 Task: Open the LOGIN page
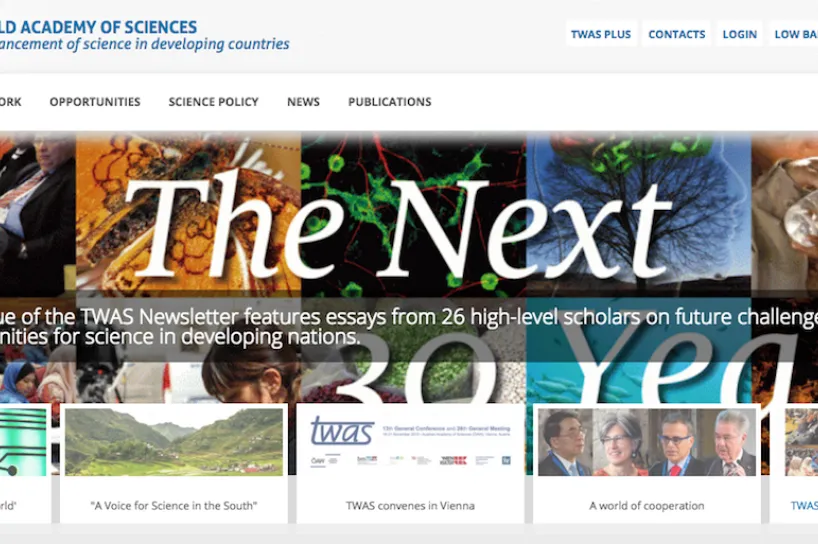[739, 34]
